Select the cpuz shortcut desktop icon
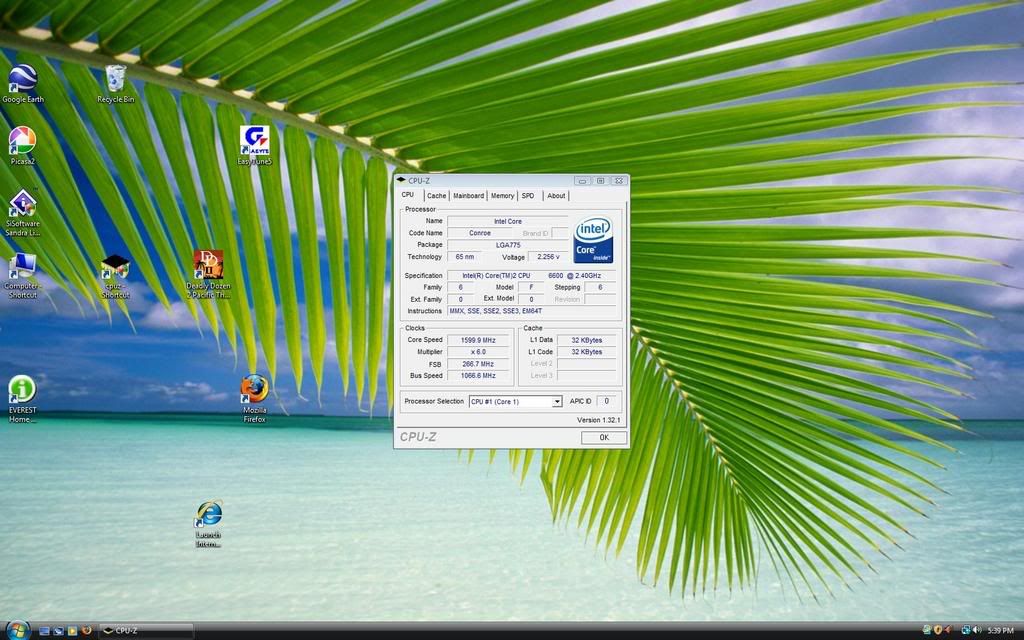This screenshot has width=1024, height=640. [x=116, y=276]
